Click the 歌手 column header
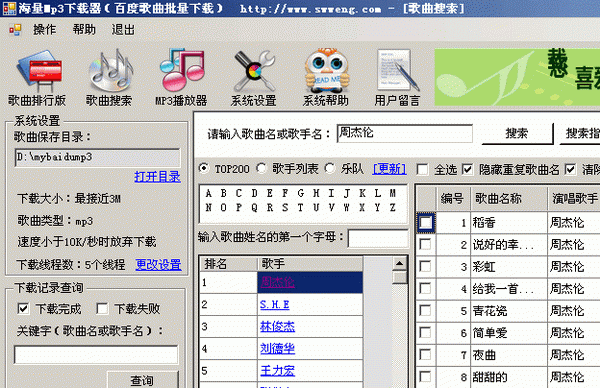 click(310, 264)
